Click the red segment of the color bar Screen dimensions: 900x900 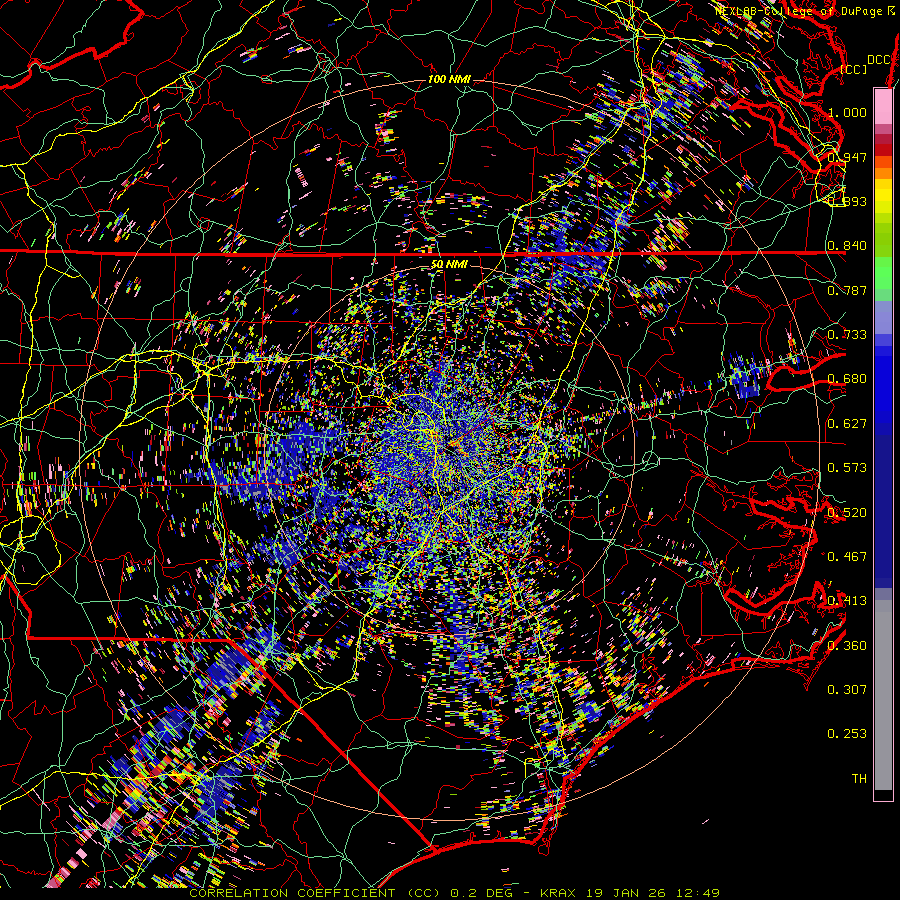(x=883, y=150)
